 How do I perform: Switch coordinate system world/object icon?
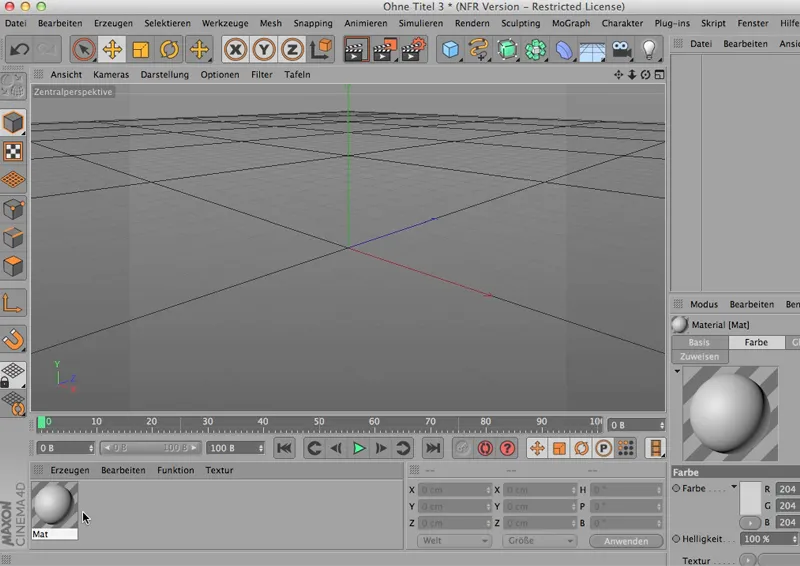coord(321,50)
